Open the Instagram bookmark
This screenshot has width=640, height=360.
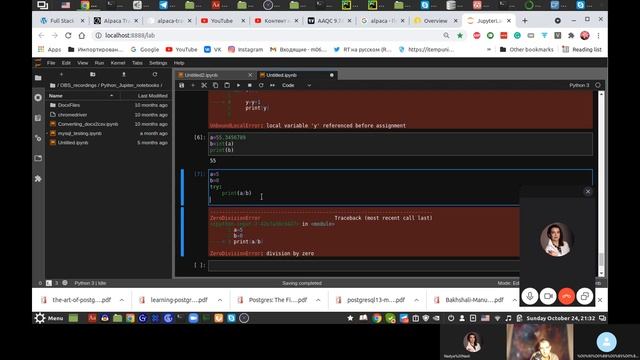coord(245,49)
